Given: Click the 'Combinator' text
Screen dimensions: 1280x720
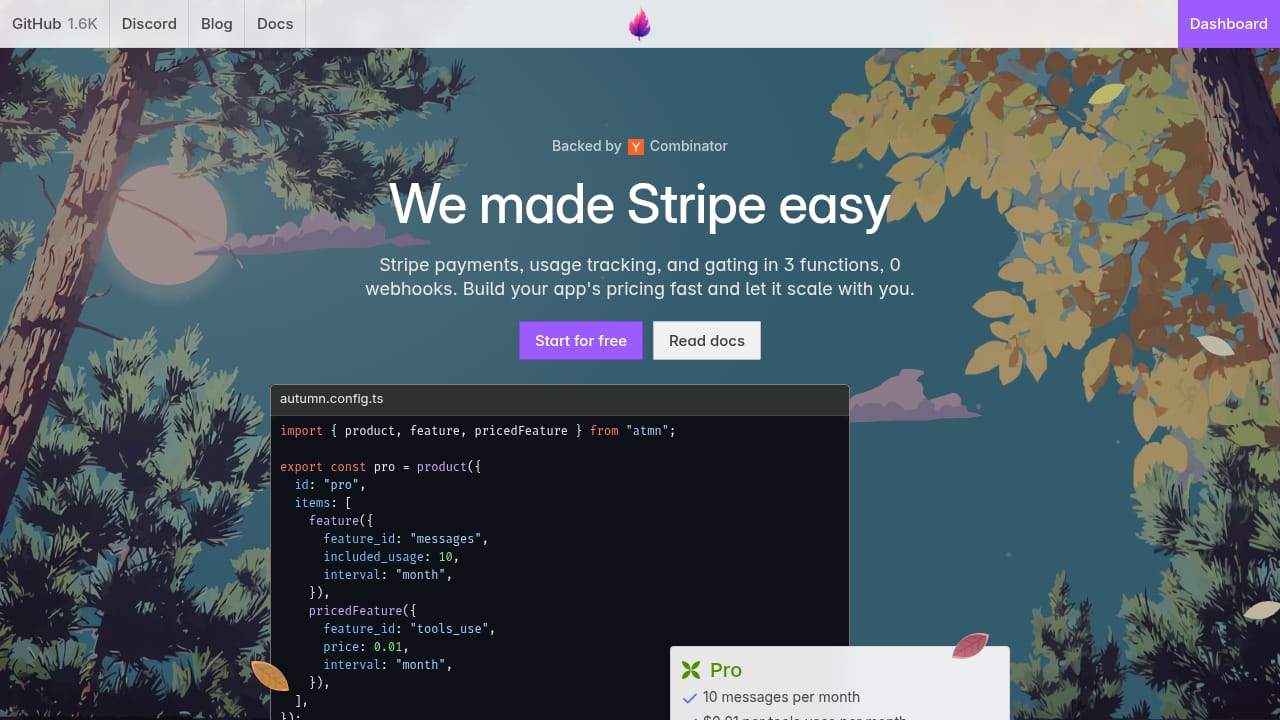Looking at the screenshot, I should tap(689, 146).
